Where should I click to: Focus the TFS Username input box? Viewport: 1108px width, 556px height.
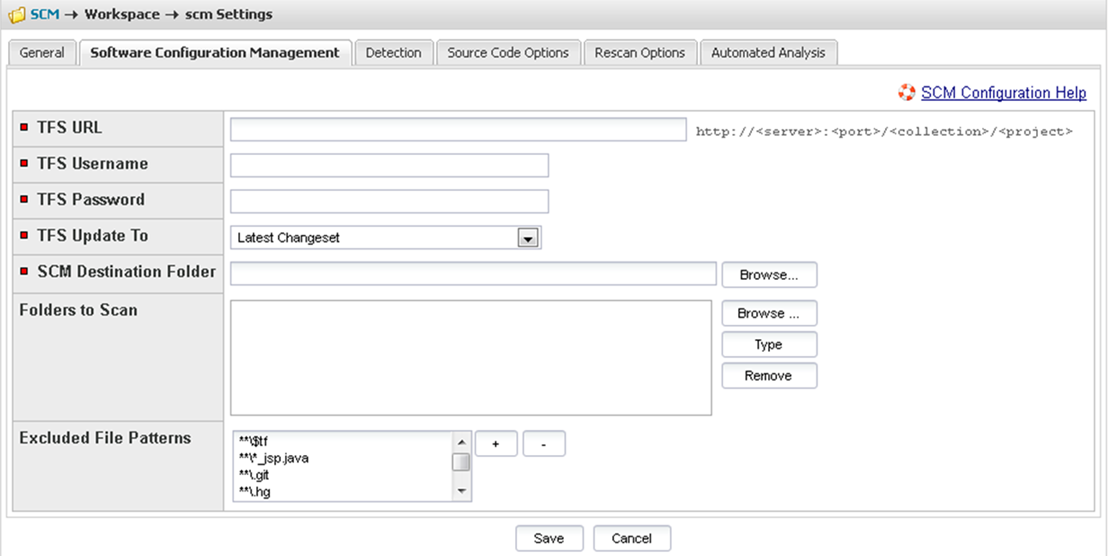(x=389, y=166)
